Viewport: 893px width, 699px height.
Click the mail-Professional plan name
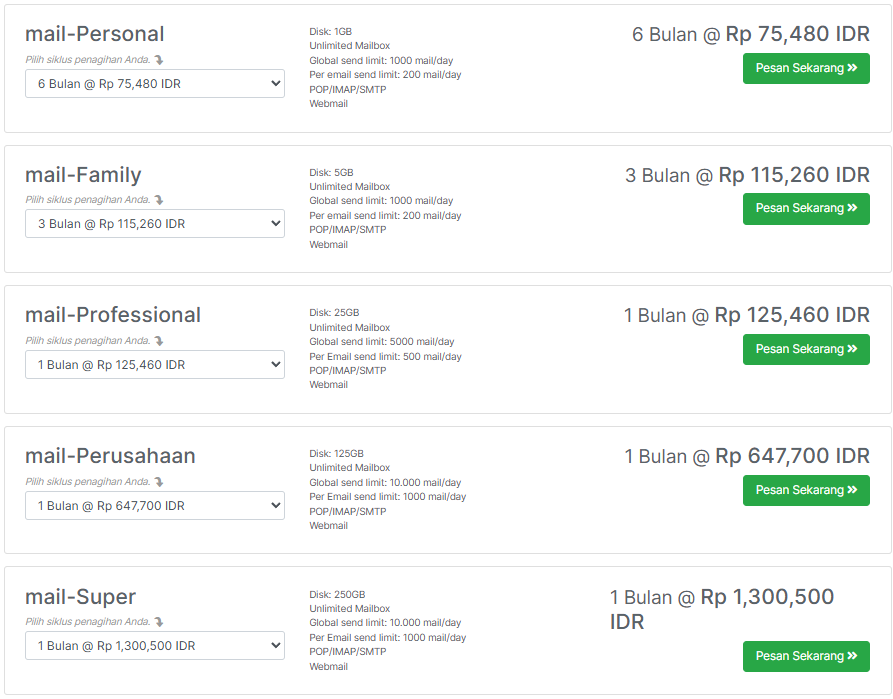click(113, 315)
